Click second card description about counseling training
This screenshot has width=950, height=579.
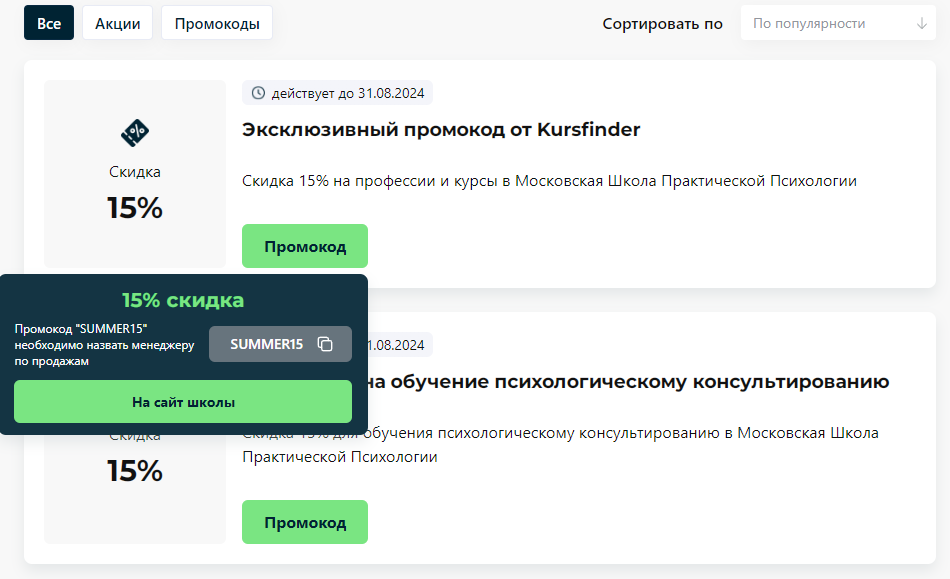[x=560, y=445]
